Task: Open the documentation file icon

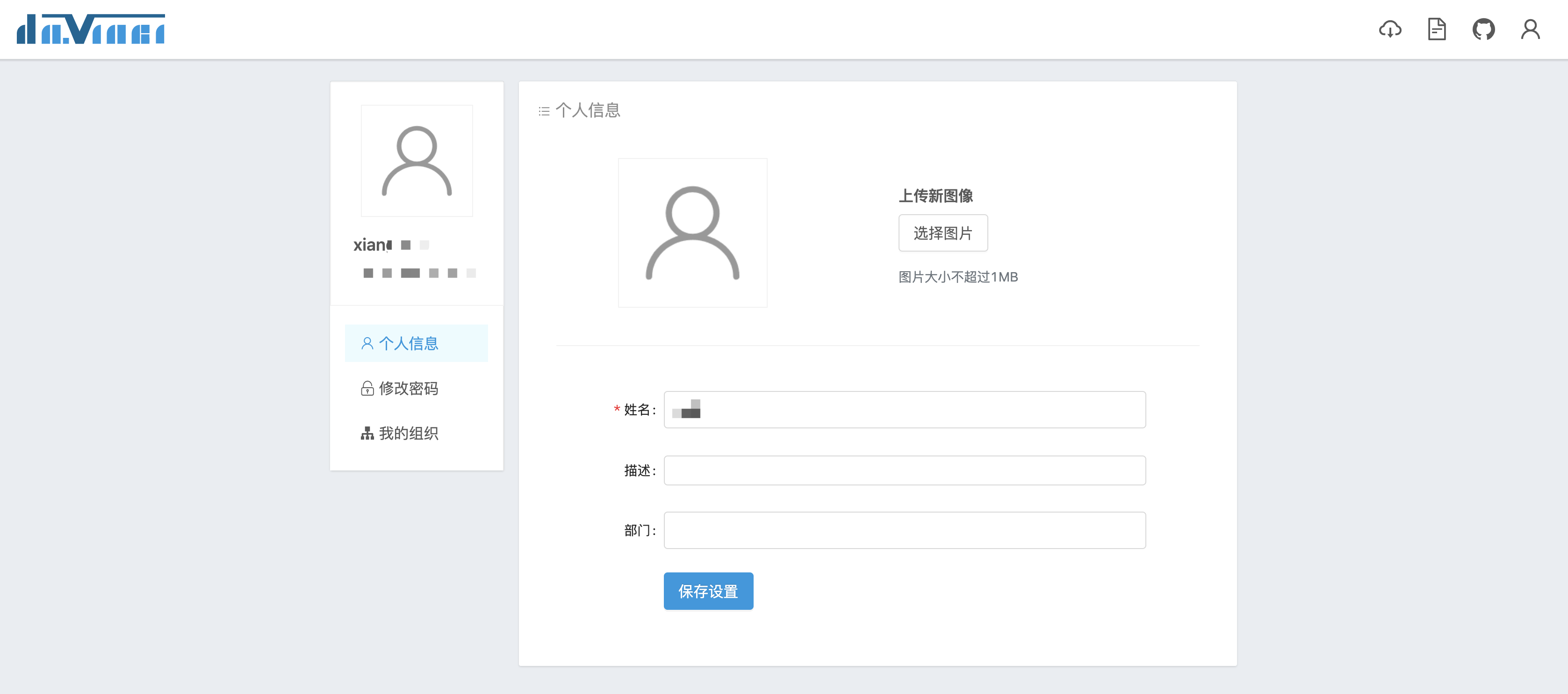Action: [x=1437, y=29]
